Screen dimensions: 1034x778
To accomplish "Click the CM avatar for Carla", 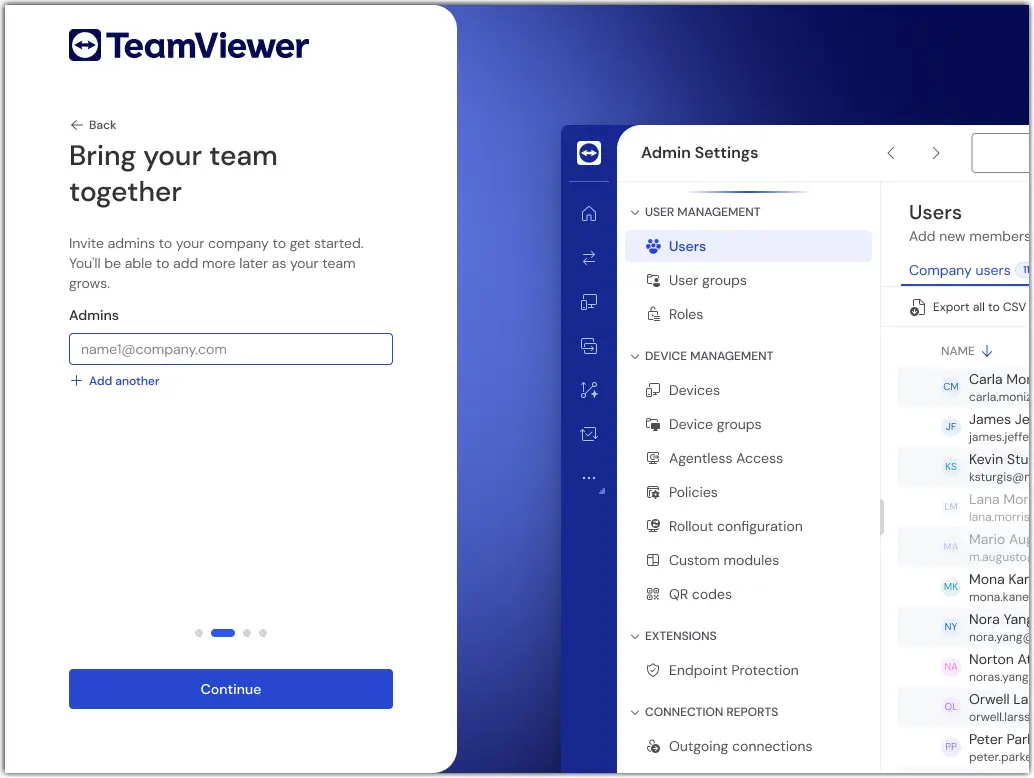I will [950, 387].
